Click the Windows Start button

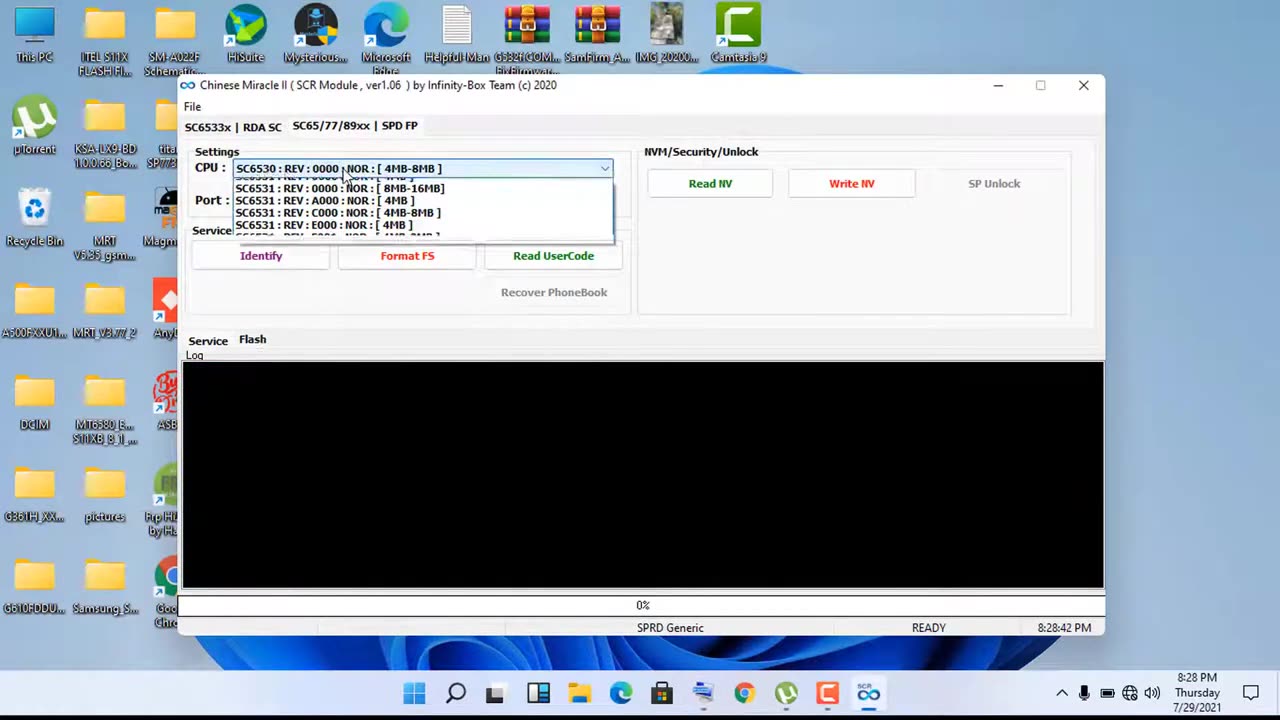(x=414, y=693)
